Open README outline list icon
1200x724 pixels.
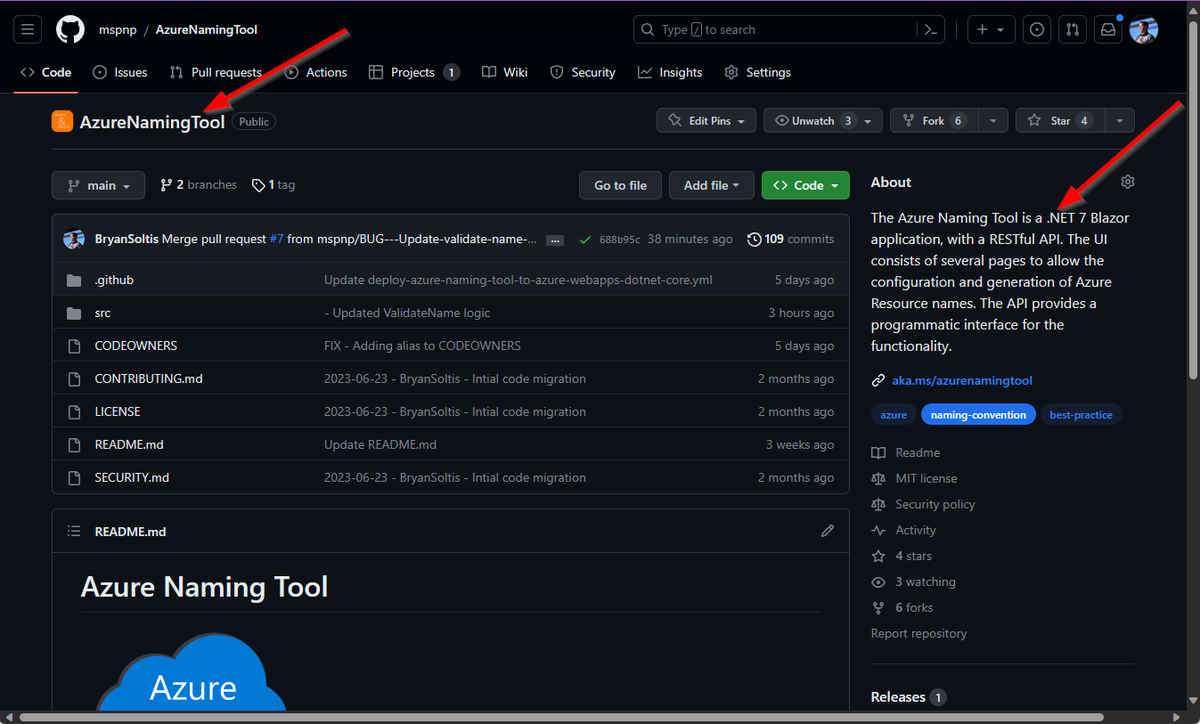click(x=73, y=531)
